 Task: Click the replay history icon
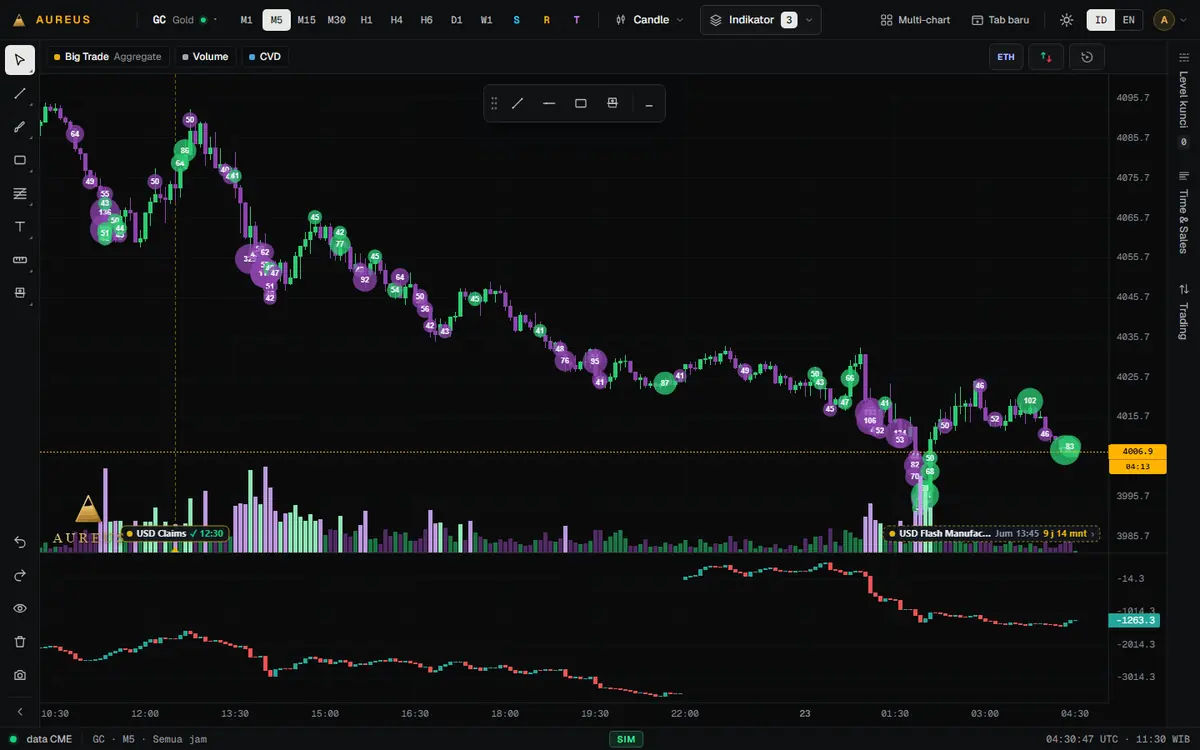(x=1087, y=57)
